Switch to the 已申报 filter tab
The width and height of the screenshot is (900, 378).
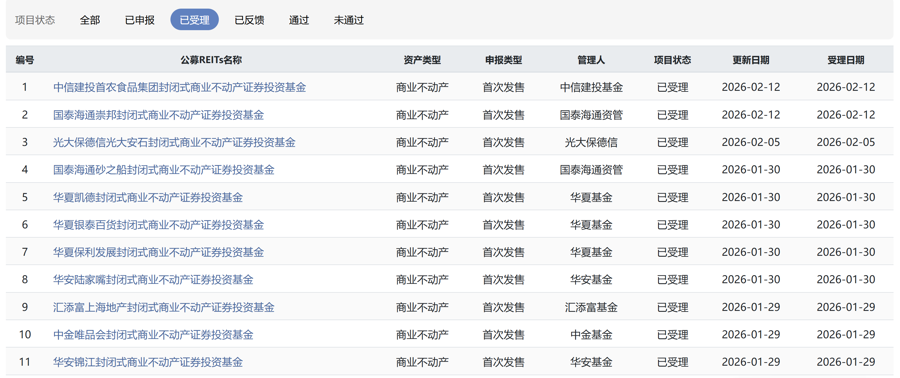(139, 20)
